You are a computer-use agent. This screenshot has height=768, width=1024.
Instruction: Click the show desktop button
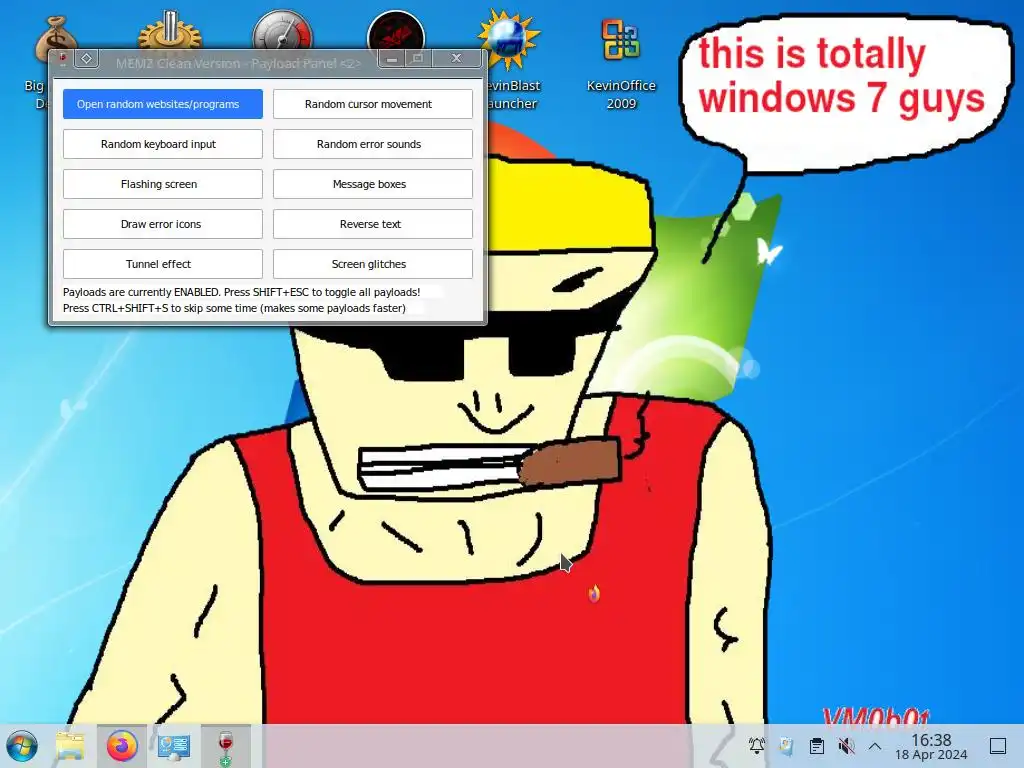(998, 746)
